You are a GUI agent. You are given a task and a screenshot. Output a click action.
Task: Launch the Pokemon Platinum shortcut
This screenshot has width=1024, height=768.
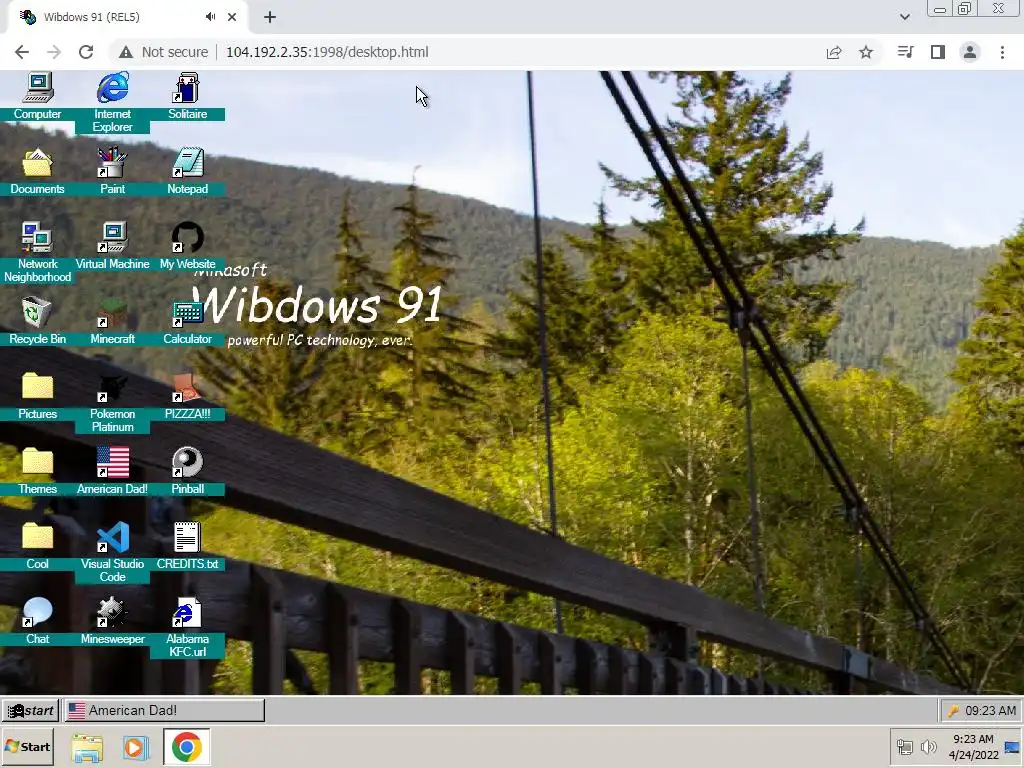click(x=112, y=403)
